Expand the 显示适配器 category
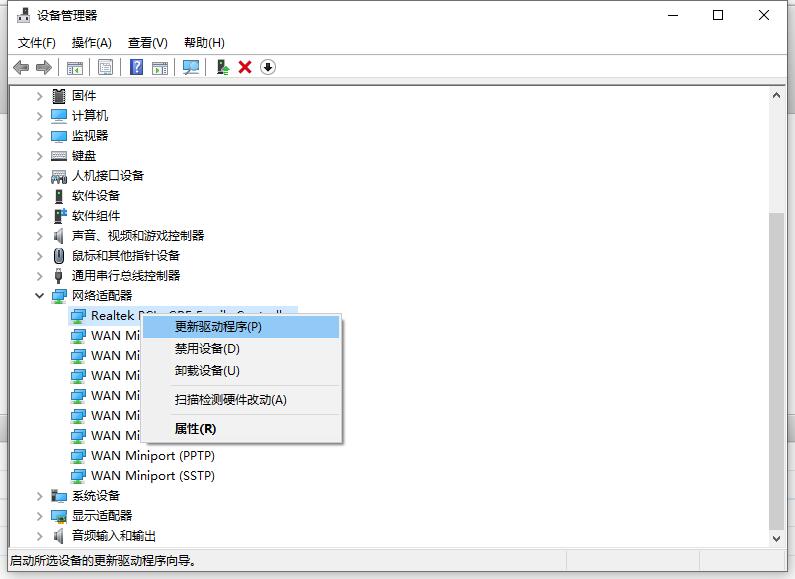 pos(40,516)
